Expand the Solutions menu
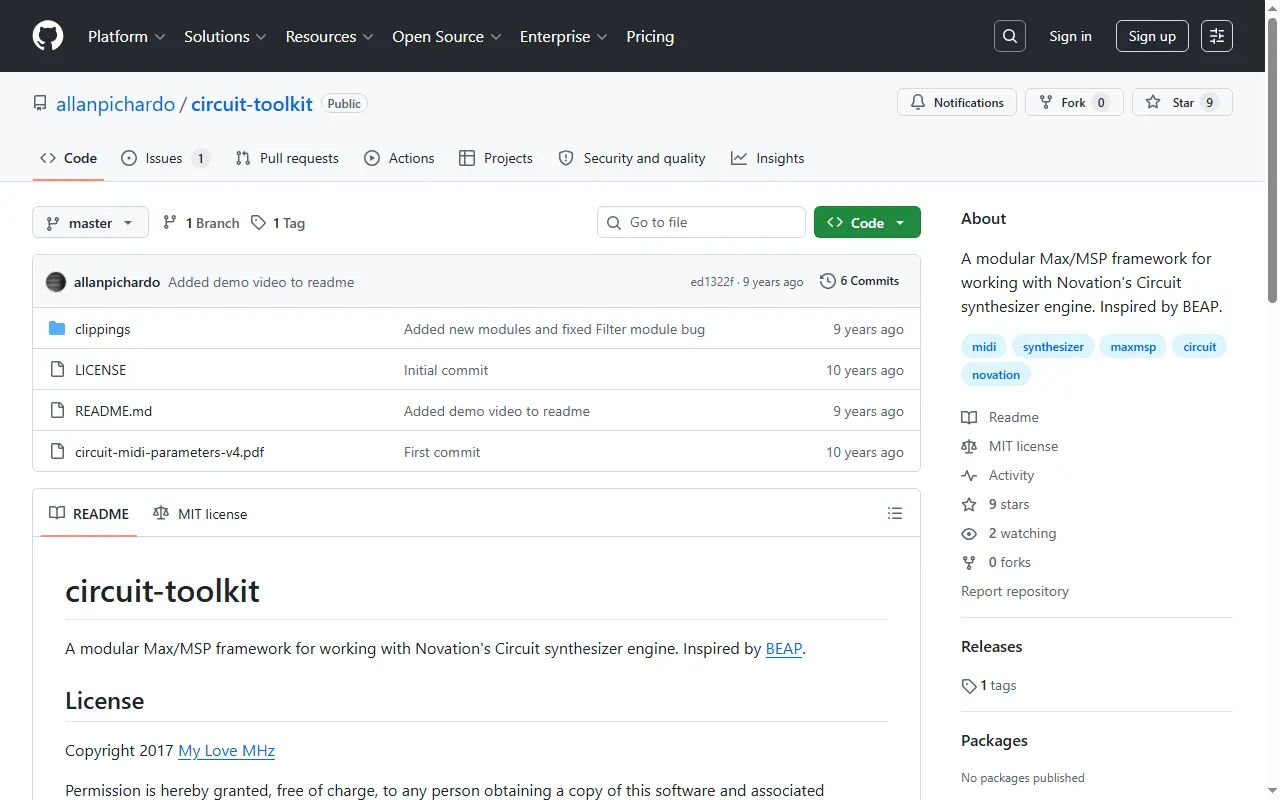The height and width of the screenshot is (800, 1280). click(x=225, y=36)
